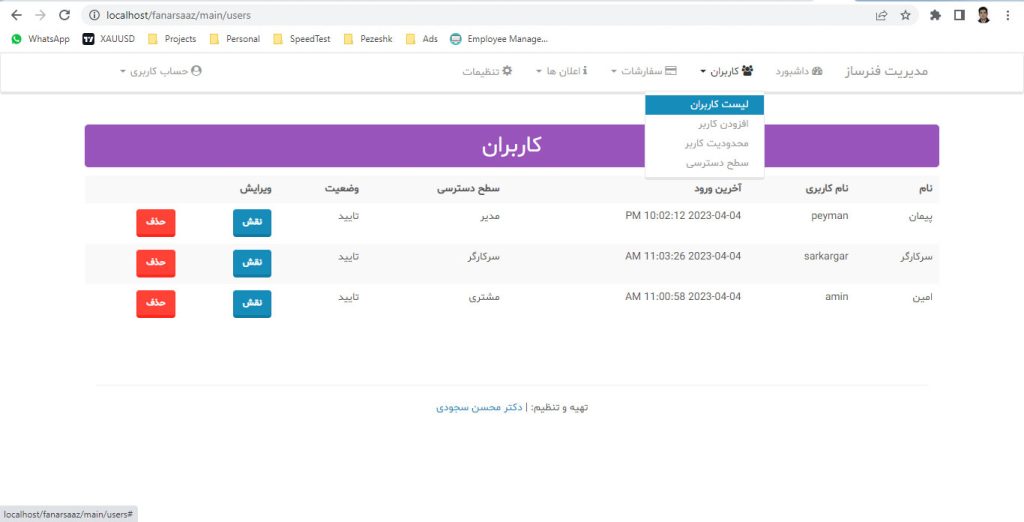Select لیست کاربران from users menu
The height and width of the screenshot is (522, 1024).
point(705,105)
